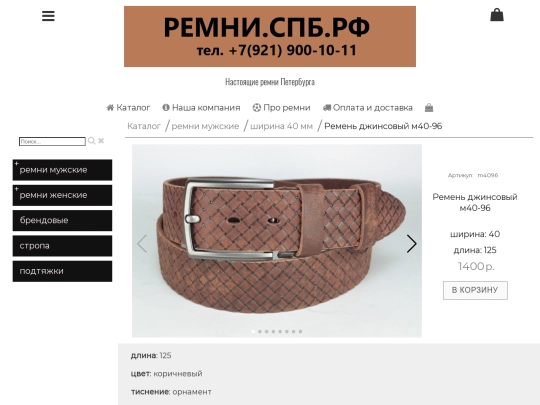Show previous belt photo with left arrow
540x405 pixels.
(142, 244)
